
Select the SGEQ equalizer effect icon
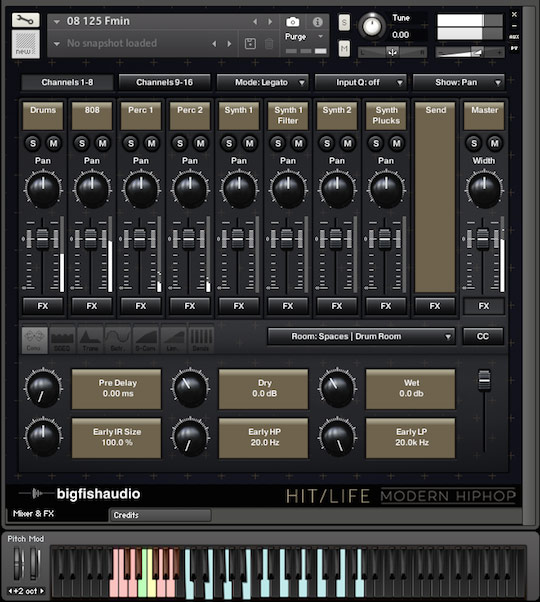point(62,340)
